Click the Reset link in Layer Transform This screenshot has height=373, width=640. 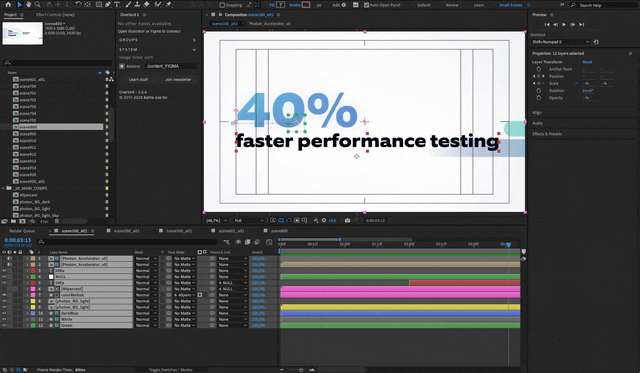click(587, 62)
